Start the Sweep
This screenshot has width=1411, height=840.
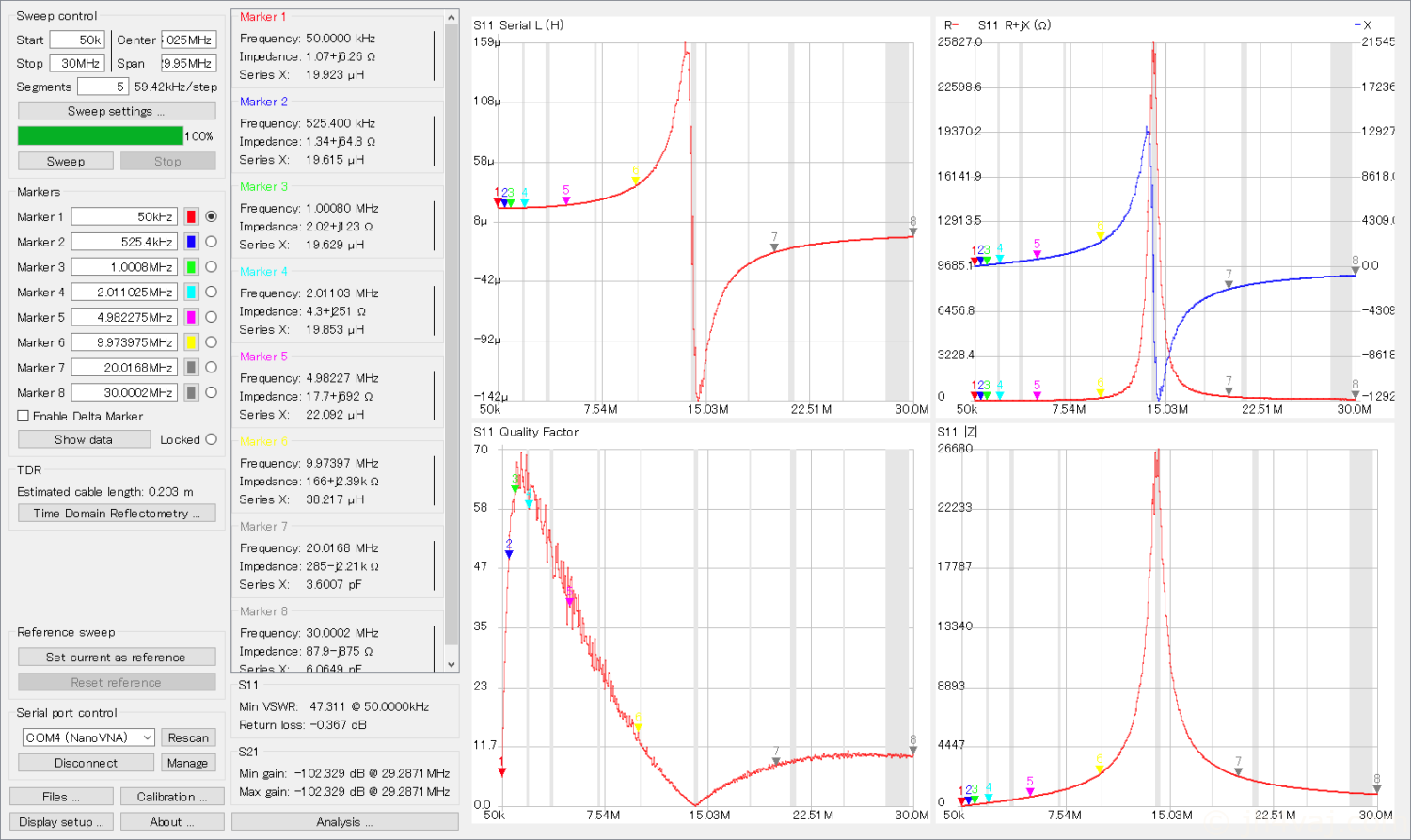pyautogui.click(x=66, y=161)
